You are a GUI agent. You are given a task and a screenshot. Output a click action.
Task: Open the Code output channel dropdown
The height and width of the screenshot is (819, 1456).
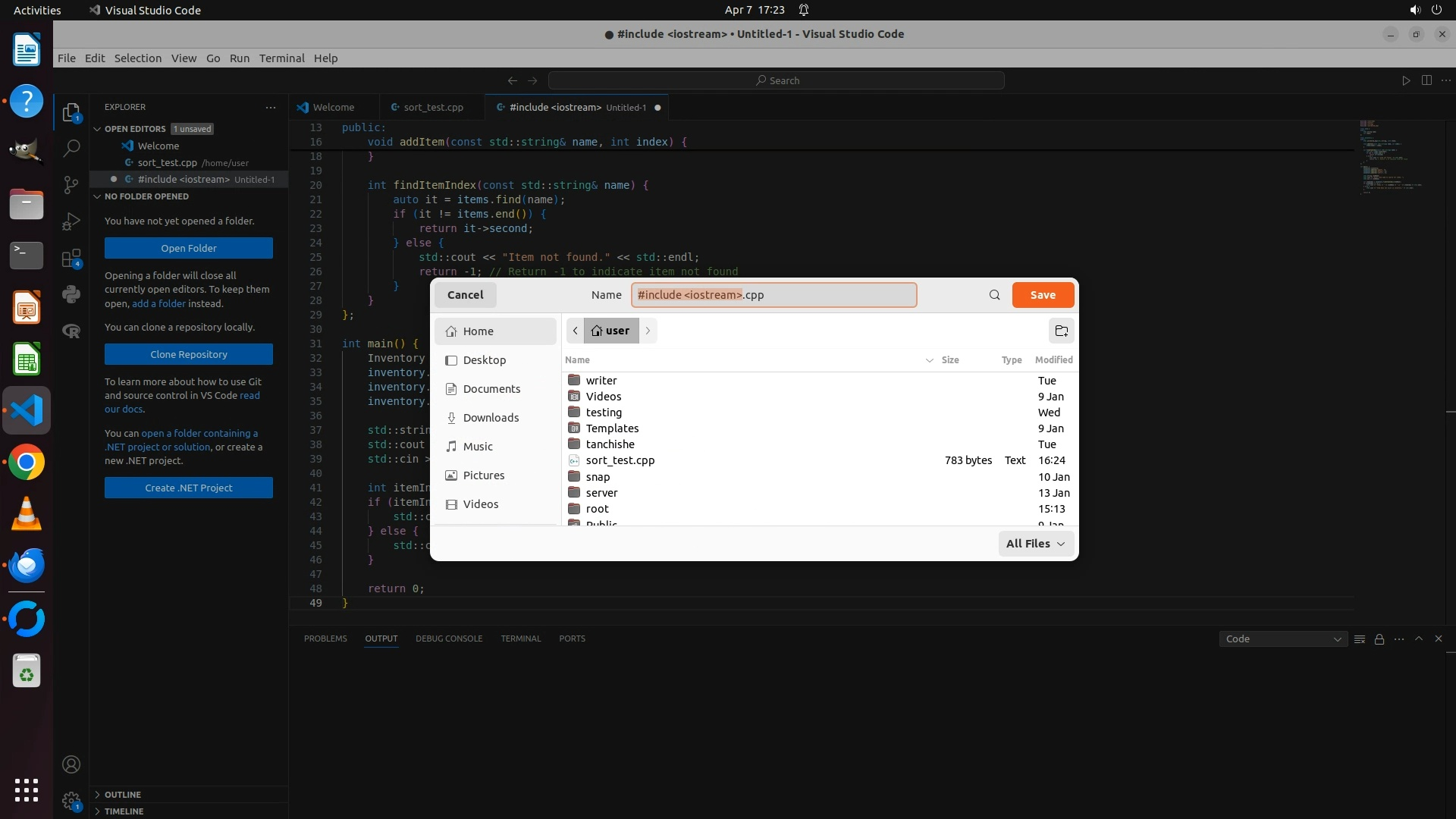(1282, 639)
